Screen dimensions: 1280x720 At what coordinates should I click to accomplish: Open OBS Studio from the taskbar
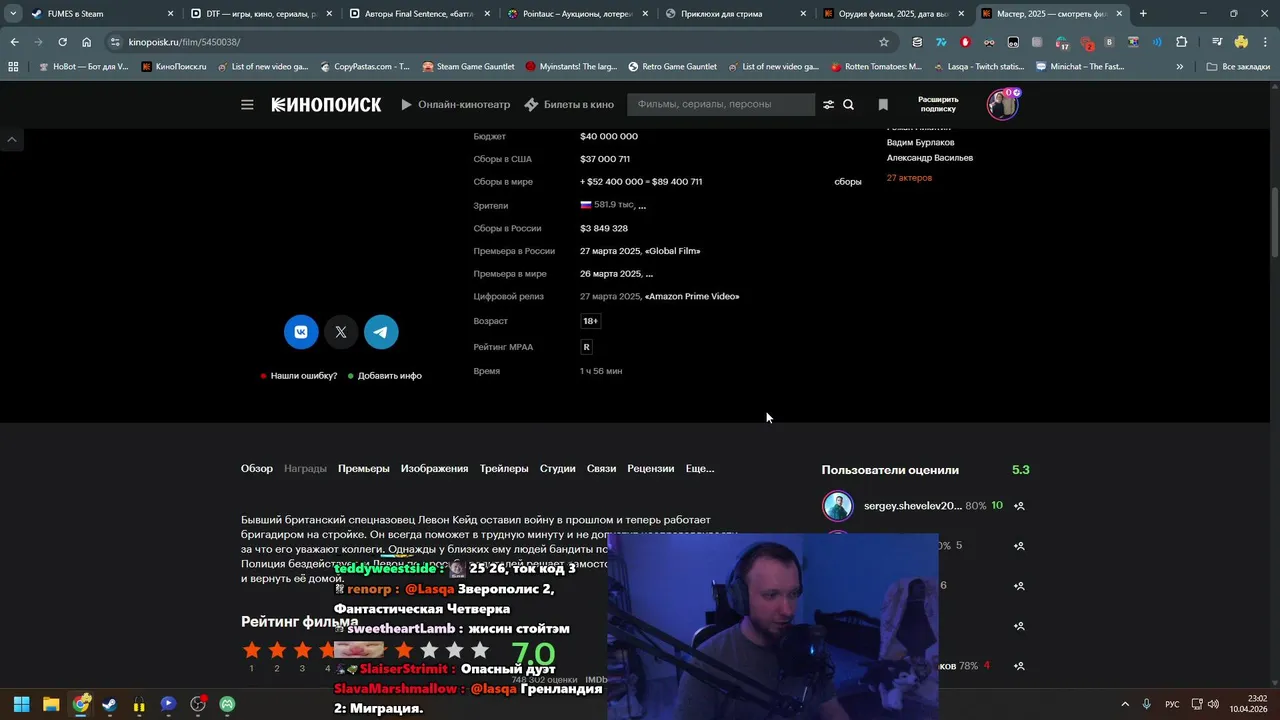coord(198,704)
